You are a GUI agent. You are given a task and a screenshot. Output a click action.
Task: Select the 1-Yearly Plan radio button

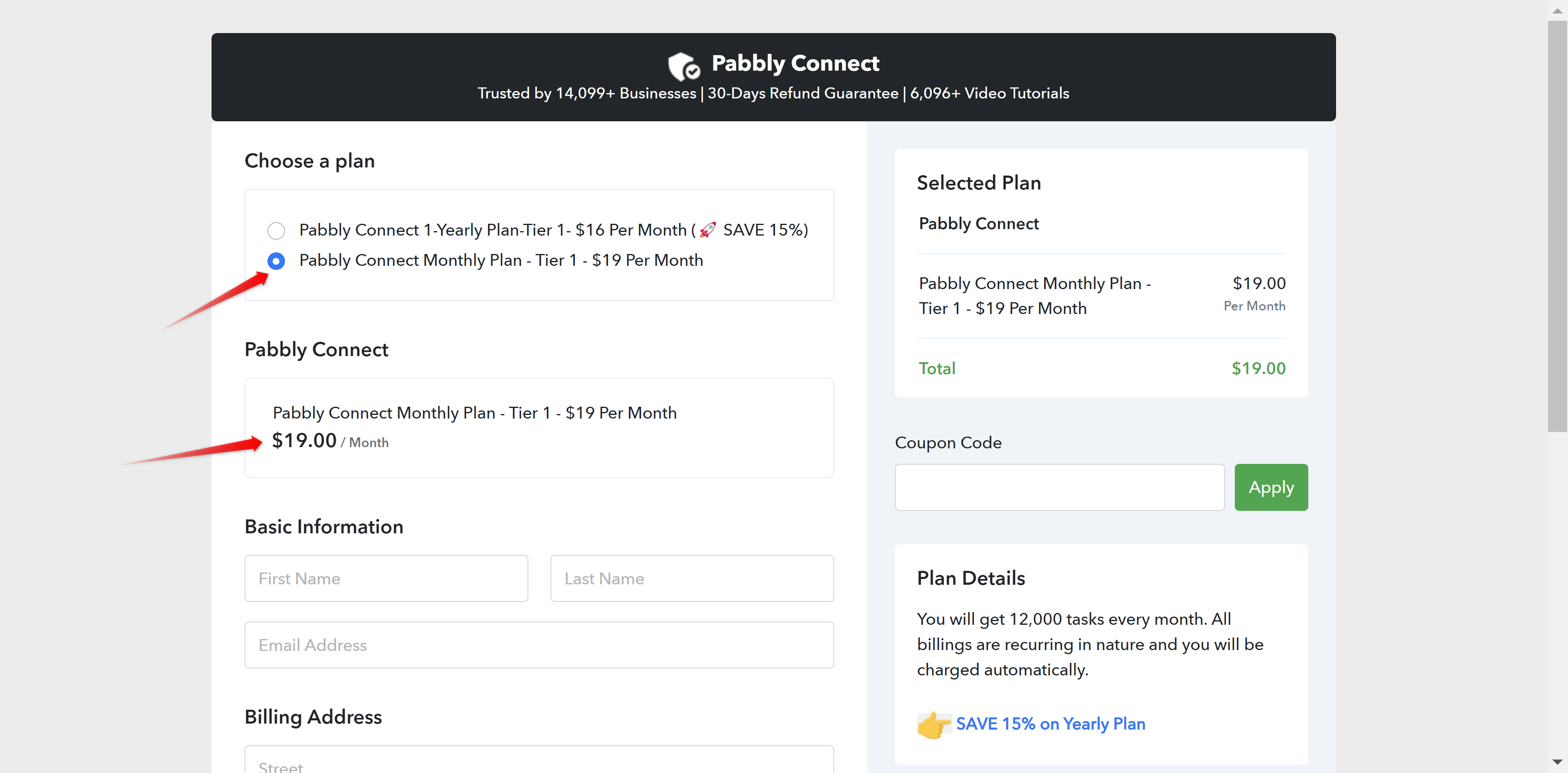pos(276,231)
